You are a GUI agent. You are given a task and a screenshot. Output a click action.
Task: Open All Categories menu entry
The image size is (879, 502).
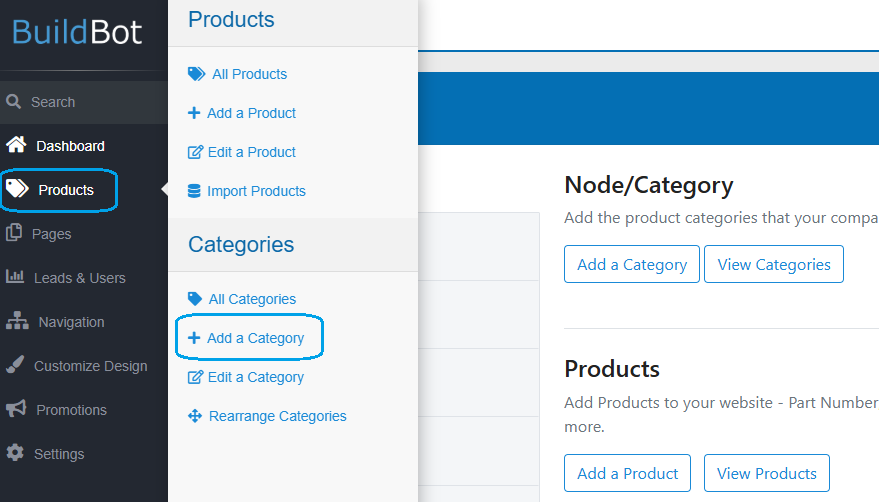point(242,299)
